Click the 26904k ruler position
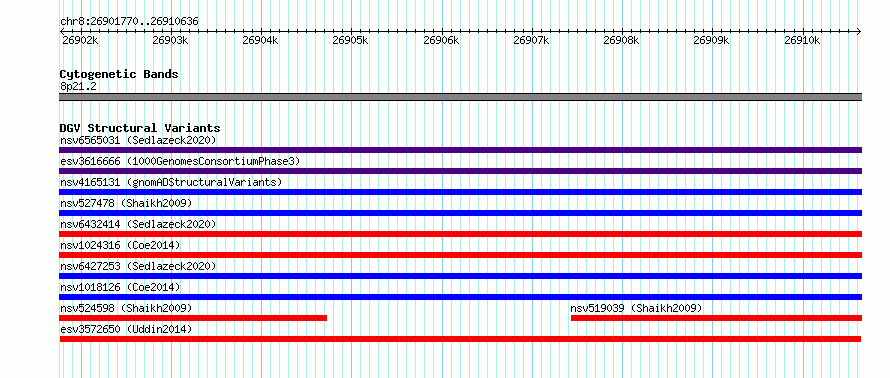The image size is (890, 378). [261, 41]
